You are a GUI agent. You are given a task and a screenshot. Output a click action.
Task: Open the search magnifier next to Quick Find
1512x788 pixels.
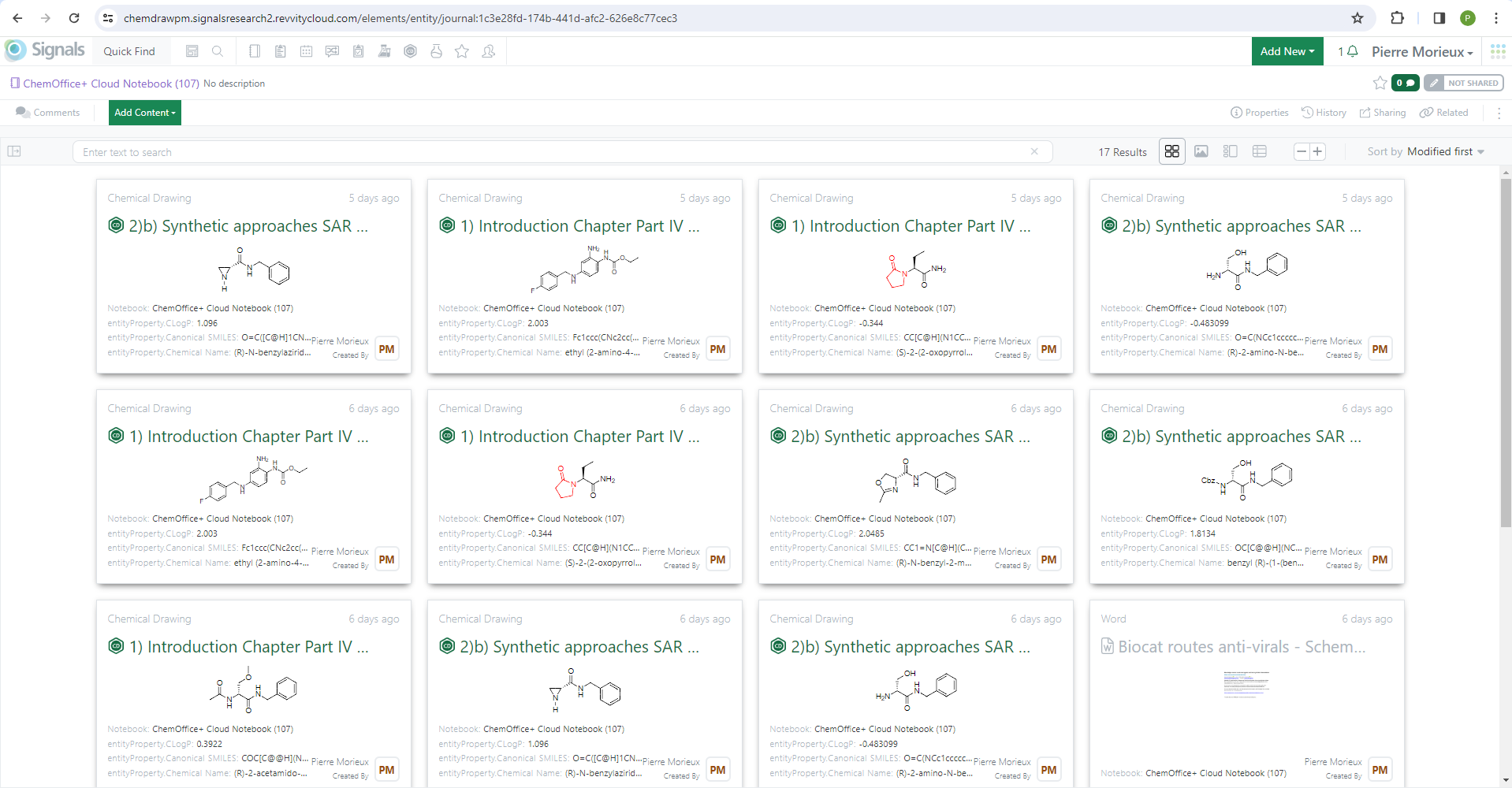click(218, 51)
